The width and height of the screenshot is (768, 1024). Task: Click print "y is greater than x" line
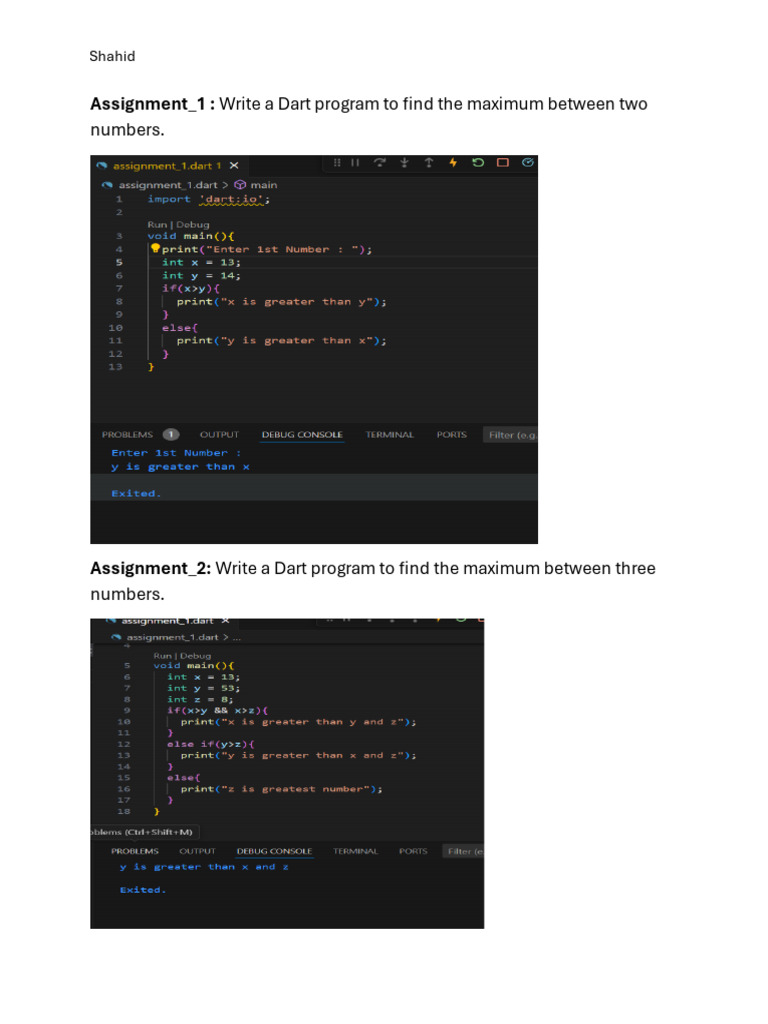point(281,340)
